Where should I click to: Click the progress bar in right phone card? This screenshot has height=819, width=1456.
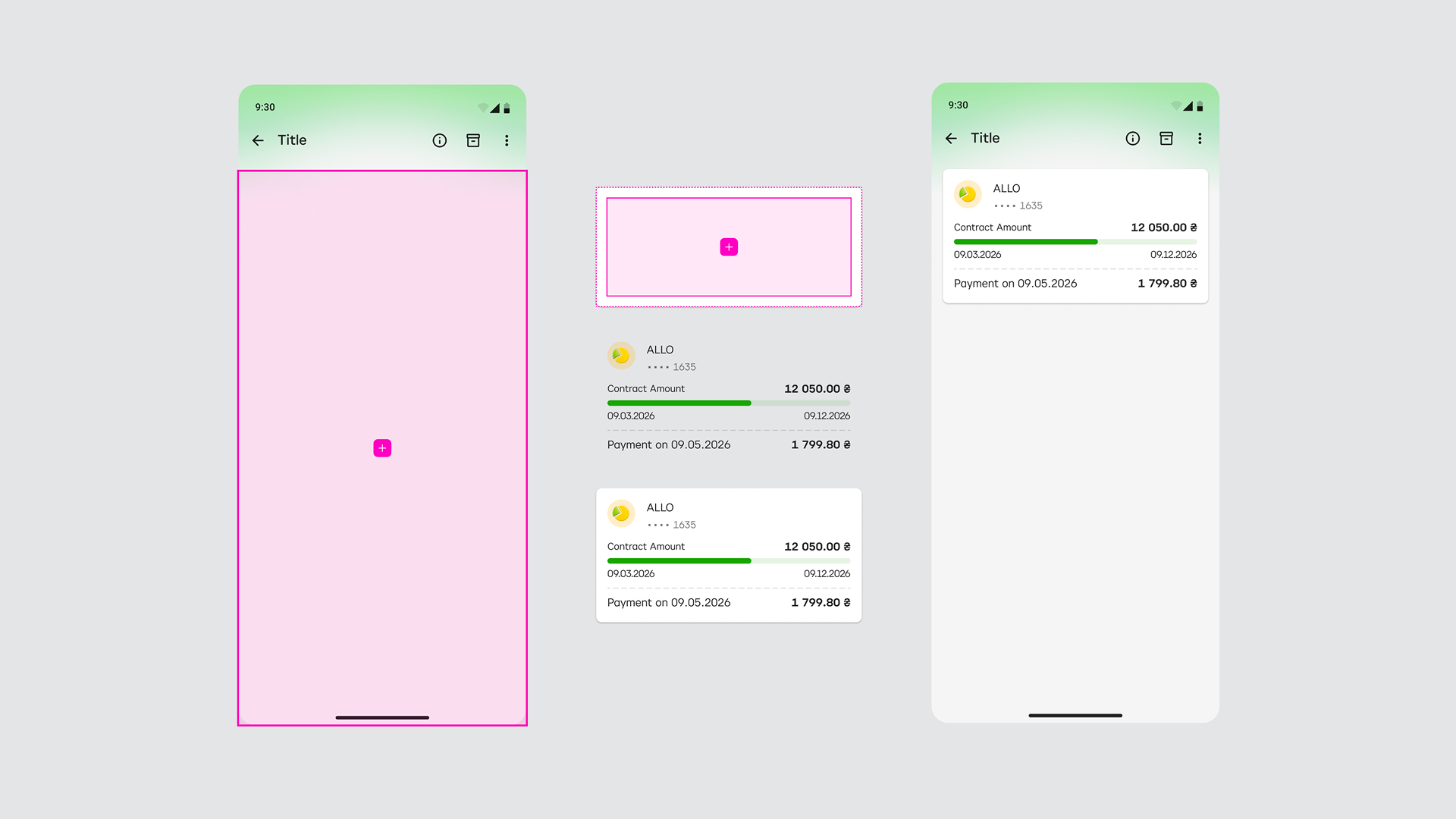tap(1075, 242)
